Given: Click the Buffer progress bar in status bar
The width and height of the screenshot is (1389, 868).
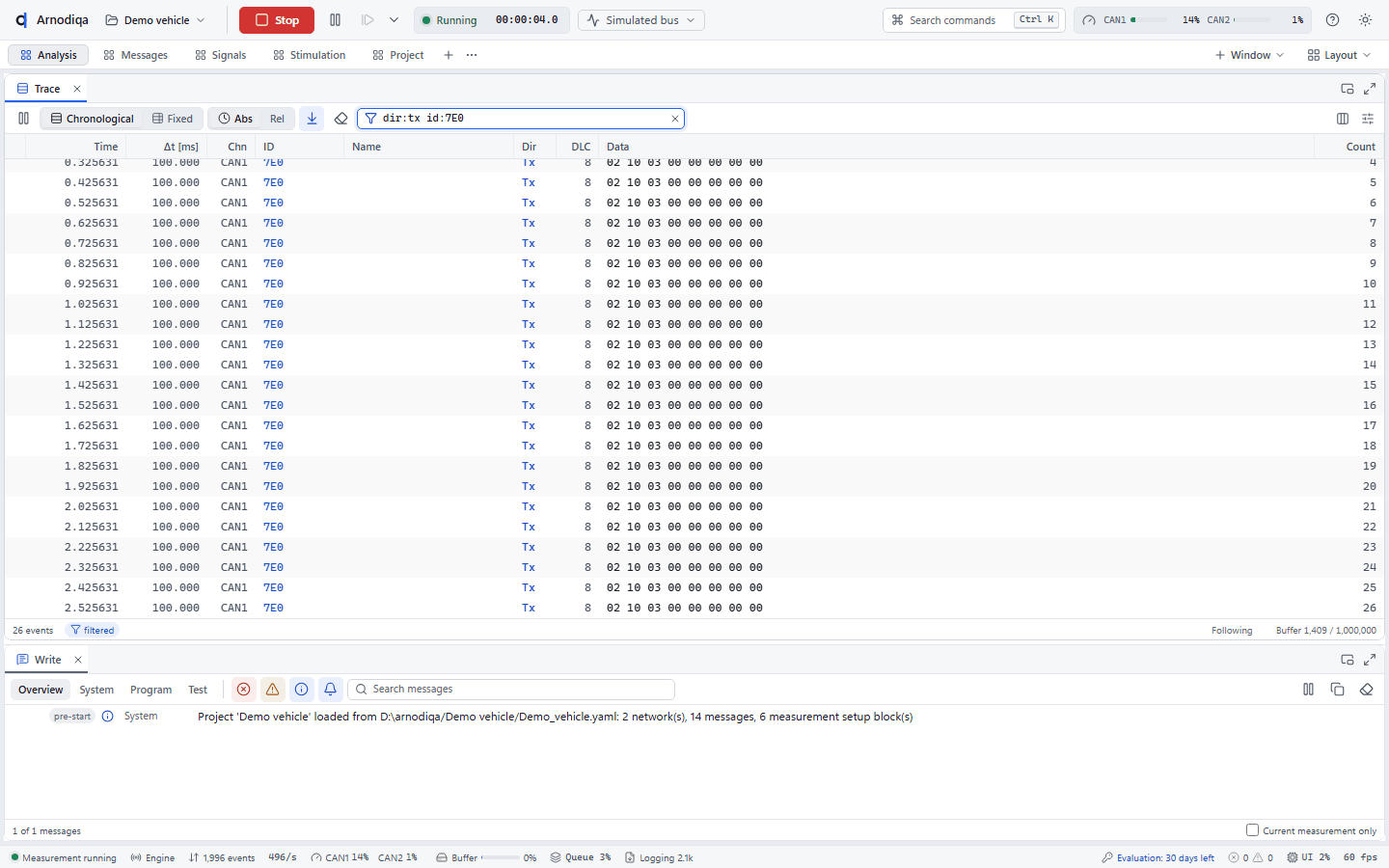Looking at the screenshot, I should (501, 857).
